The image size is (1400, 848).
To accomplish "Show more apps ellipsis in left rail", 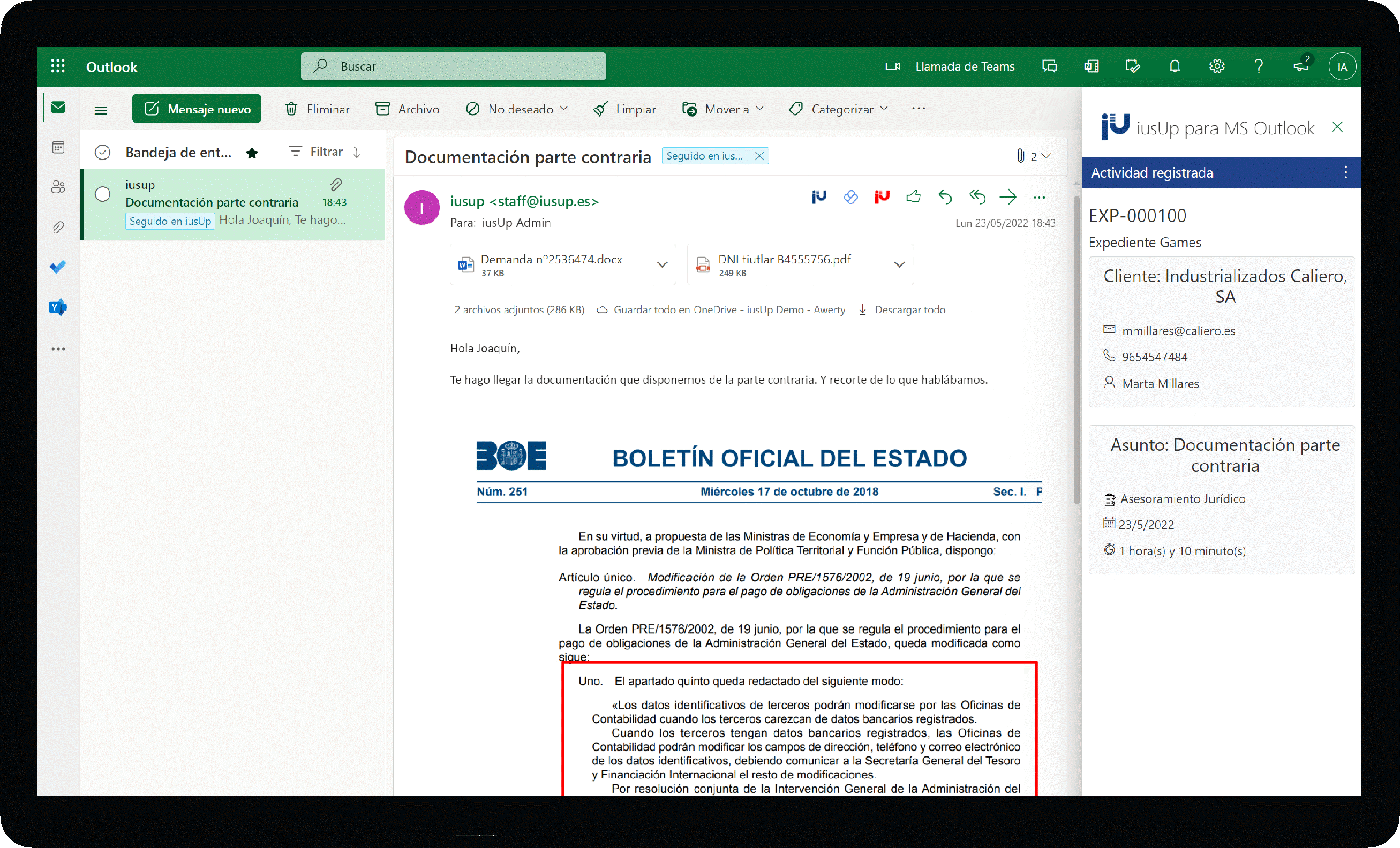I will (58, 349).
